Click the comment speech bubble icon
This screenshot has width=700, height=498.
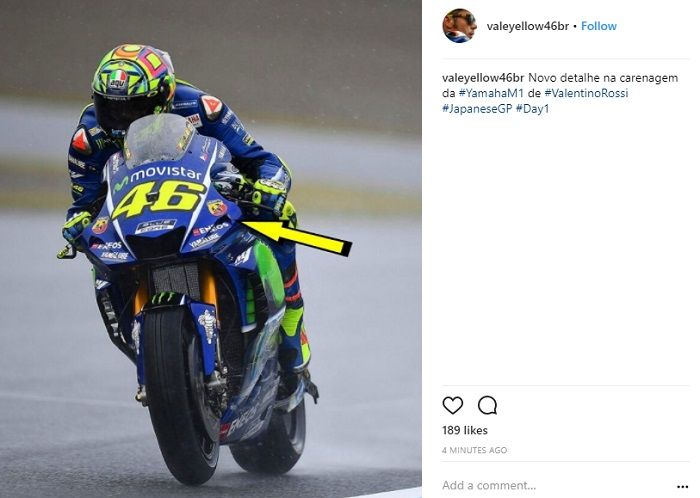(x=487, y=405)
